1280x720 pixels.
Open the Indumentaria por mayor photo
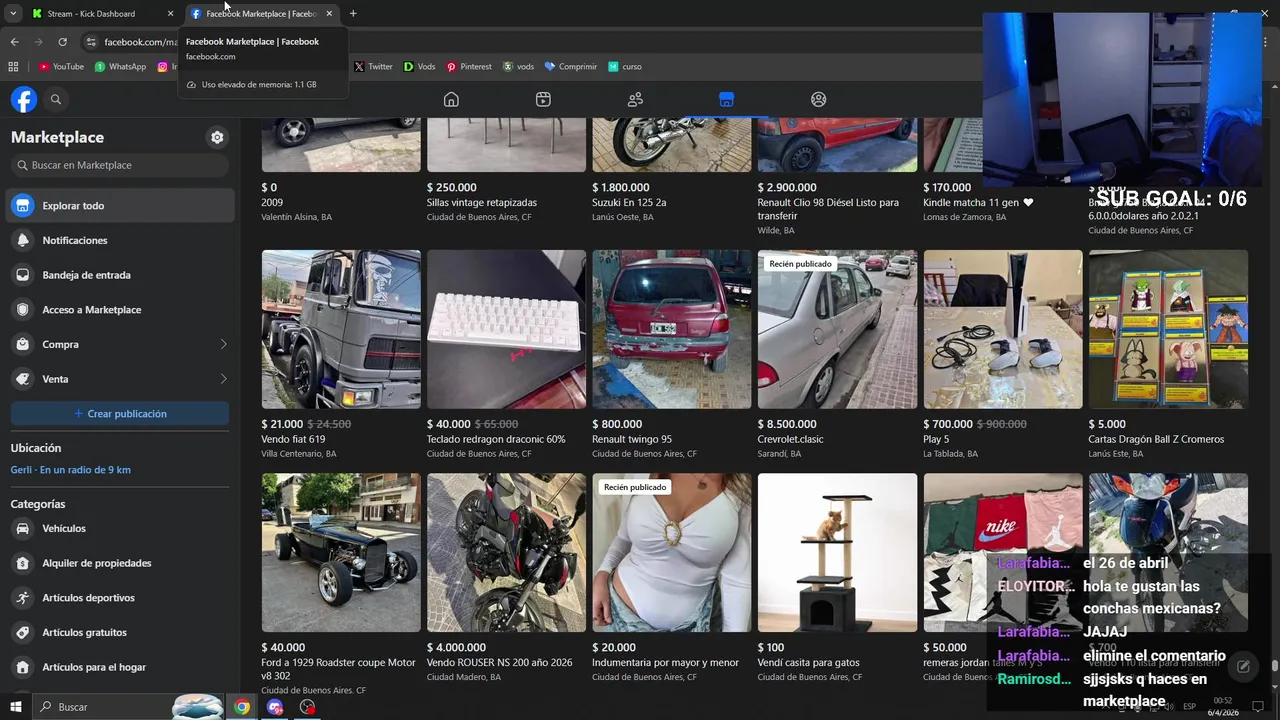point(672,553)
